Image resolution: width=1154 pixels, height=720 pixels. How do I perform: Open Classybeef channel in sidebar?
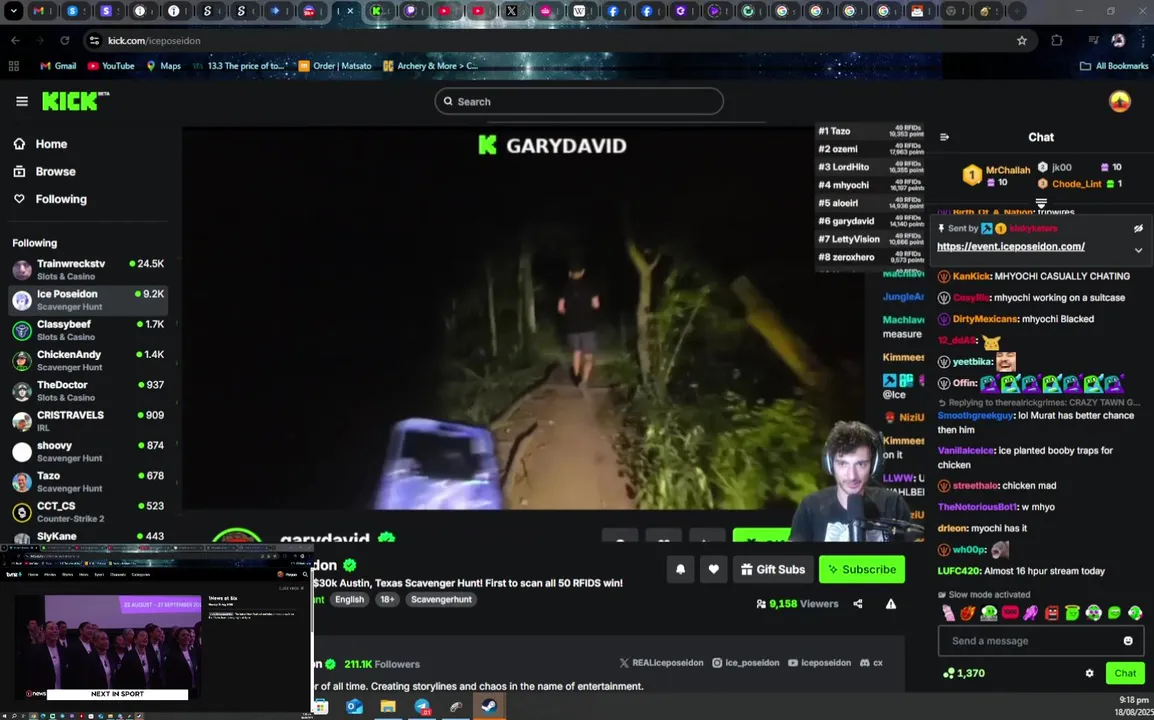pyautogui.click(x=88, y=330)
